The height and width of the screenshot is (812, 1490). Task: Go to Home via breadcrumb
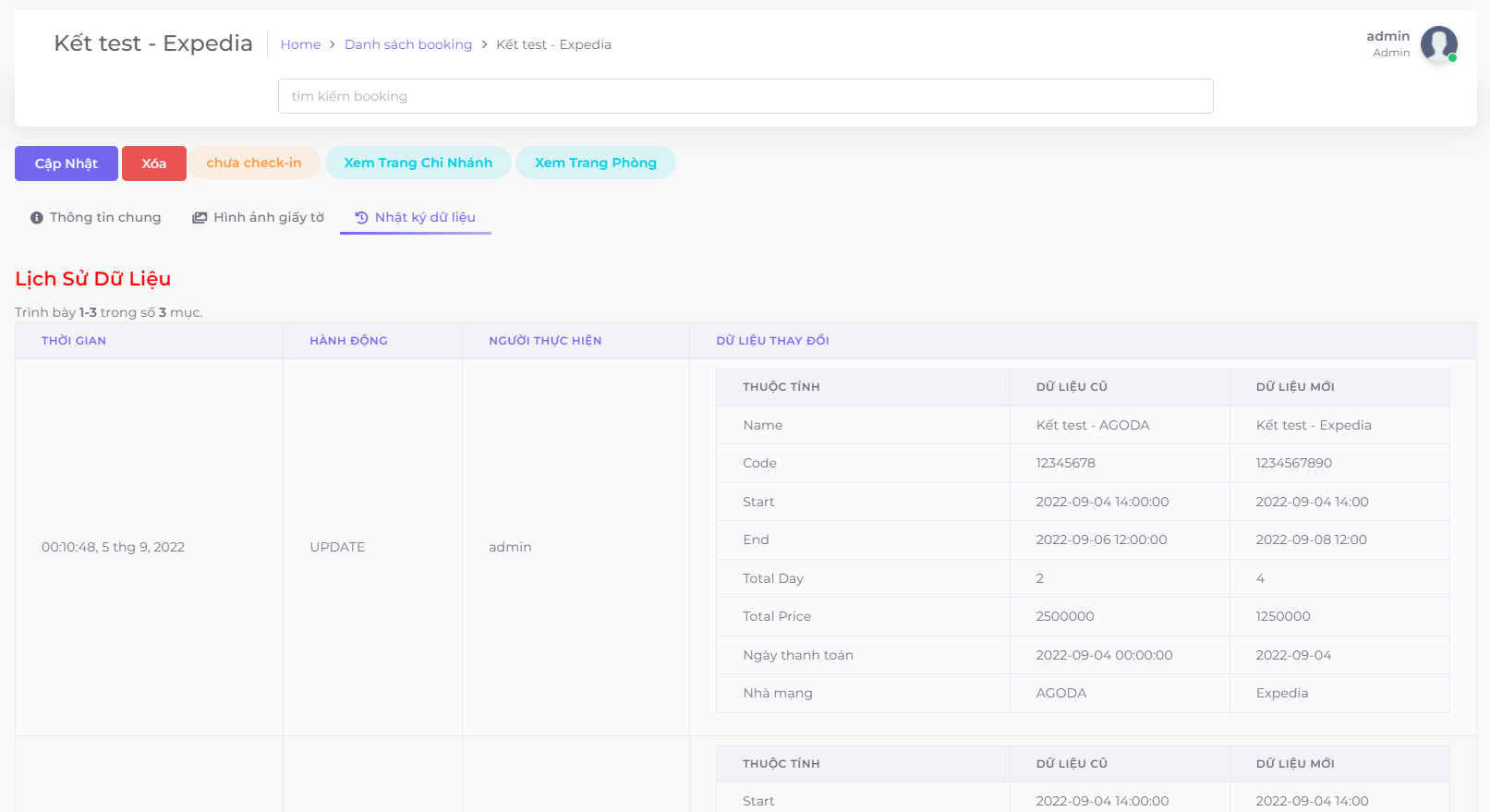pos(300,44)
